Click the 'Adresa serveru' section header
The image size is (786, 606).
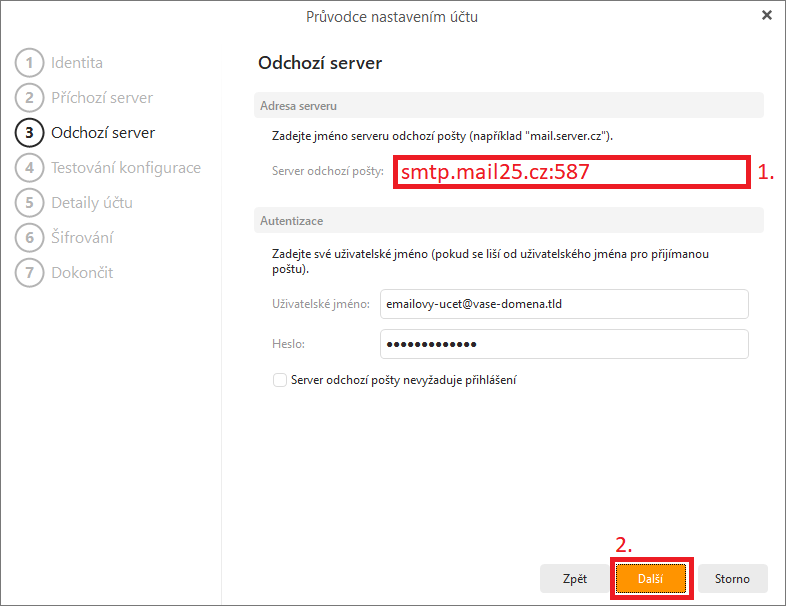(509, 105)
